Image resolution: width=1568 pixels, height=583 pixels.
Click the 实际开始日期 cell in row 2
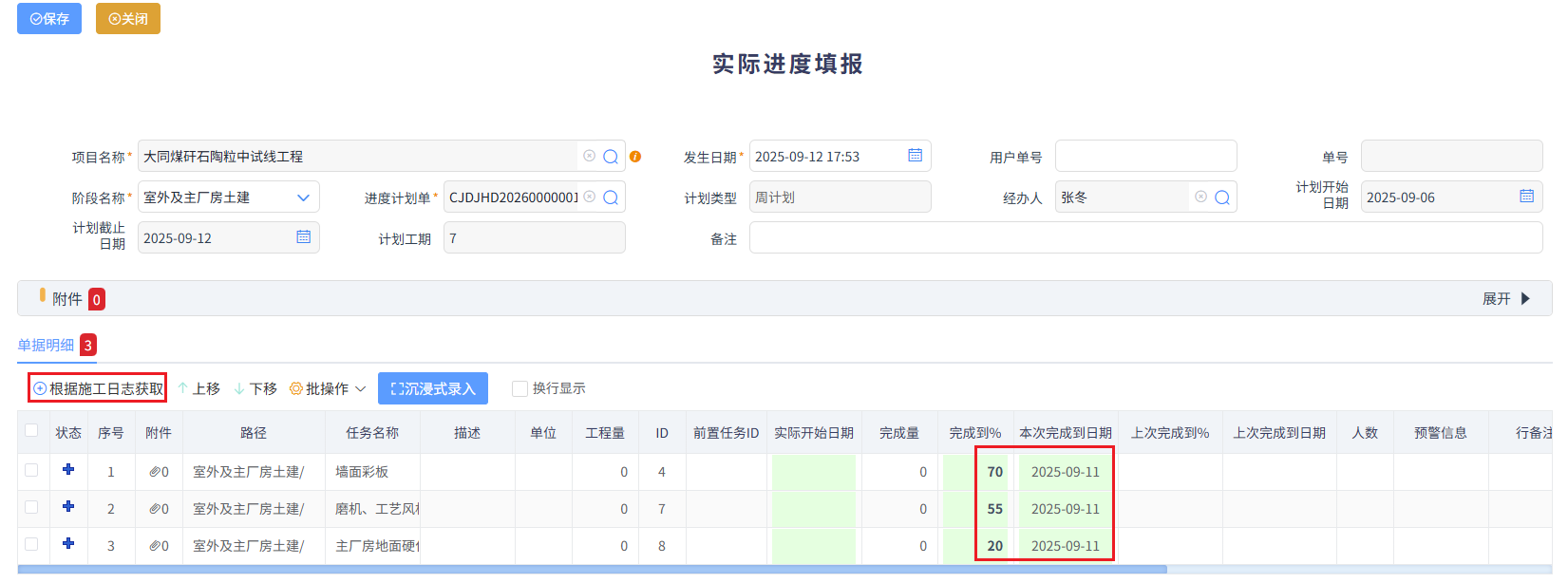pos(814,509)
